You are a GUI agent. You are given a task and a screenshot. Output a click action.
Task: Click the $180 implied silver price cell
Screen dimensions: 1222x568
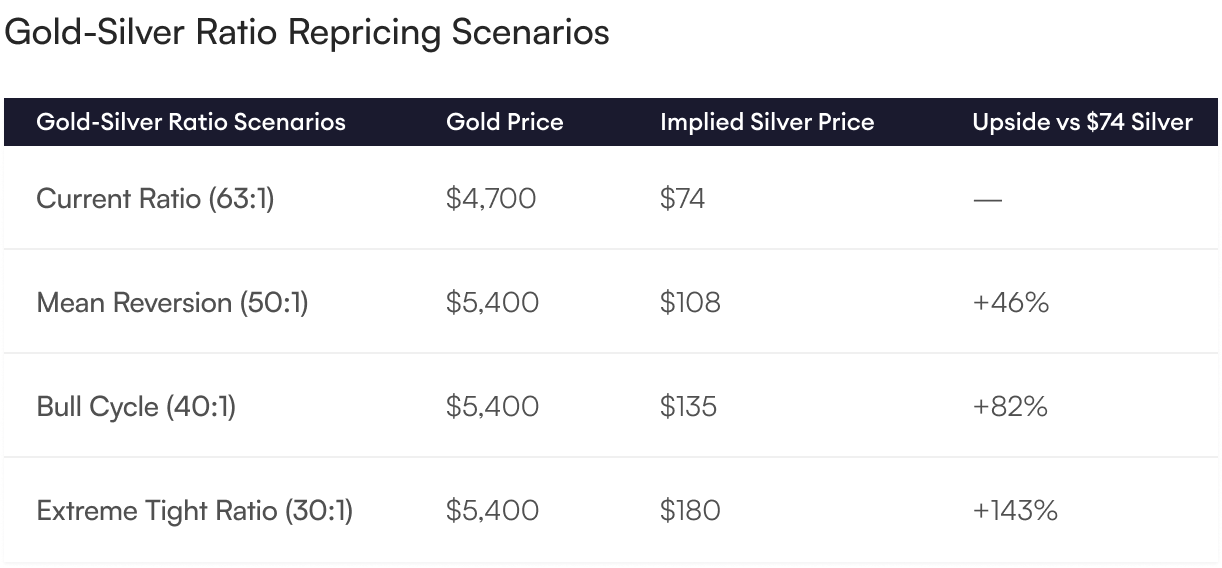coord(690,511)
